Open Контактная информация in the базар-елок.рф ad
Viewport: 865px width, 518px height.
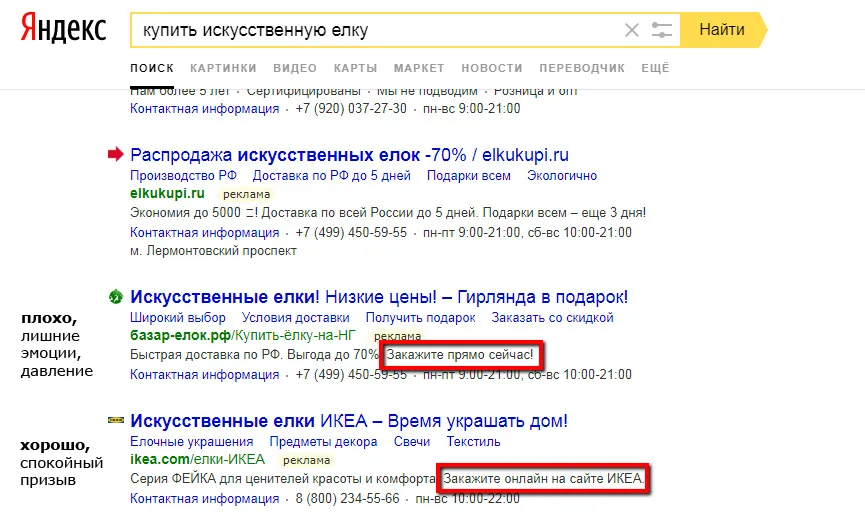pos(205,375)
